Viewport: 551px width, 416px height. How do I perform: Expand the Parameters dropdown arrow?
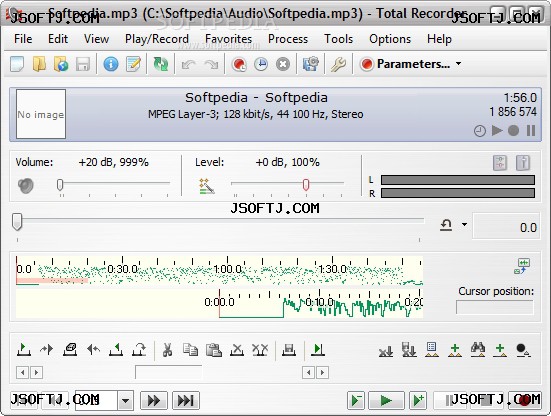pos(458,64)
